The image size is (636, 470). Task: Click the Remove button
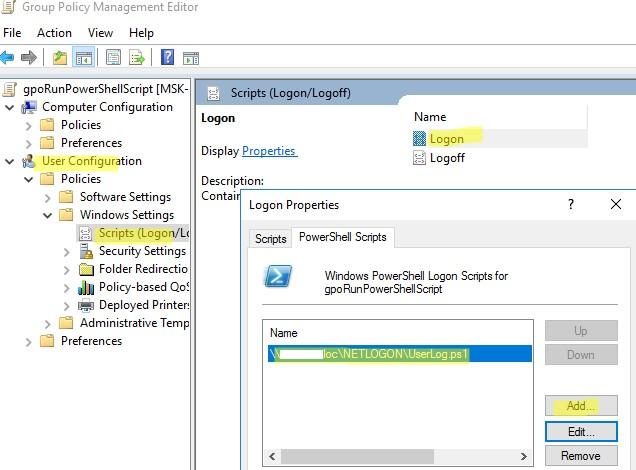coord(581,456)
